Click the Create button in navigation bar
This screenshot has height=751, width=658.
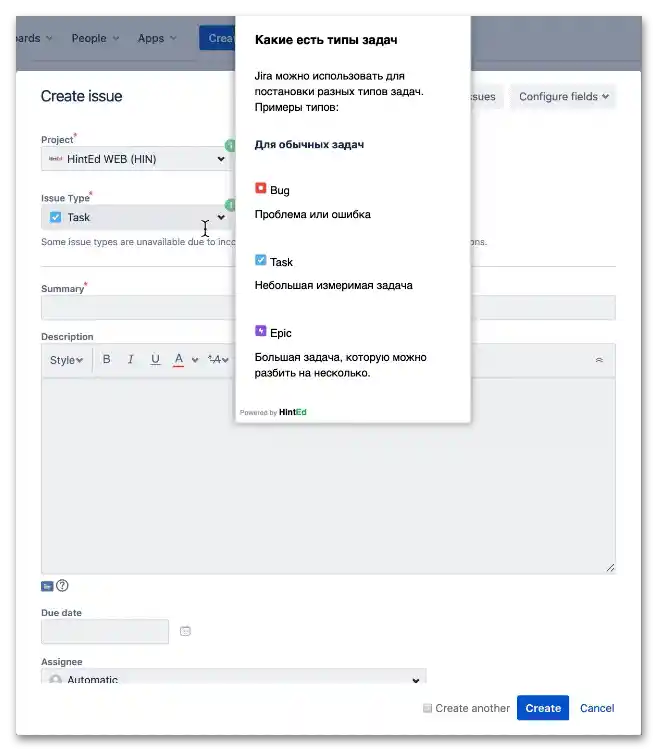coord(217,38)
